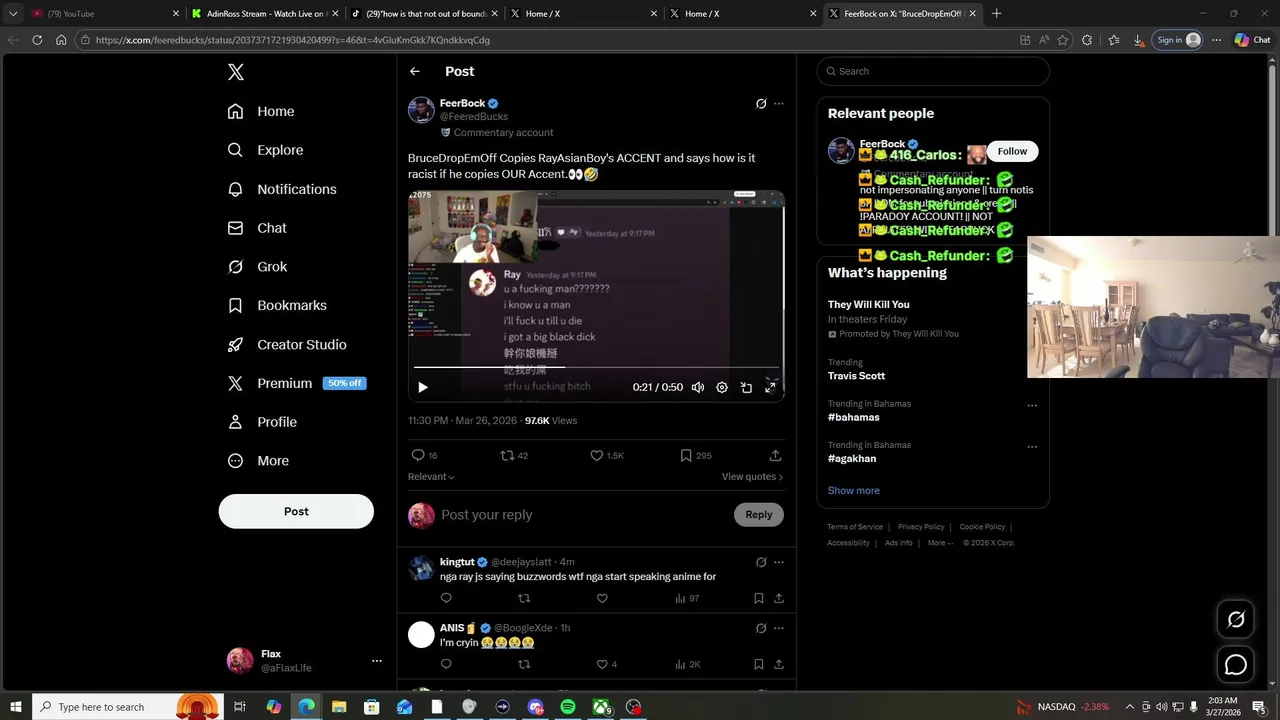The width and height of the screenshot is (1280, 720).
Task: Open the #bahamas trending topic
Action: (854, 417)
